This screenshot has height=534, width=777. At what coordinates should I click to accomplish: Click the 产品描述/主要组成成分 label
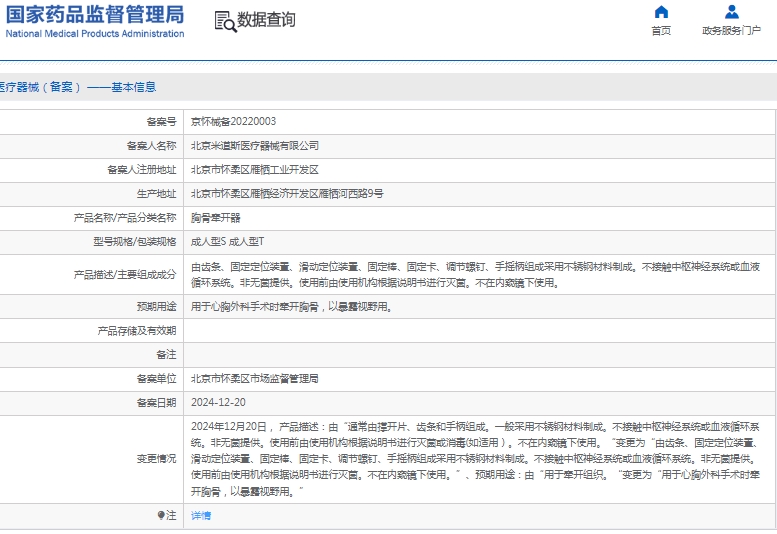point(125,275)
